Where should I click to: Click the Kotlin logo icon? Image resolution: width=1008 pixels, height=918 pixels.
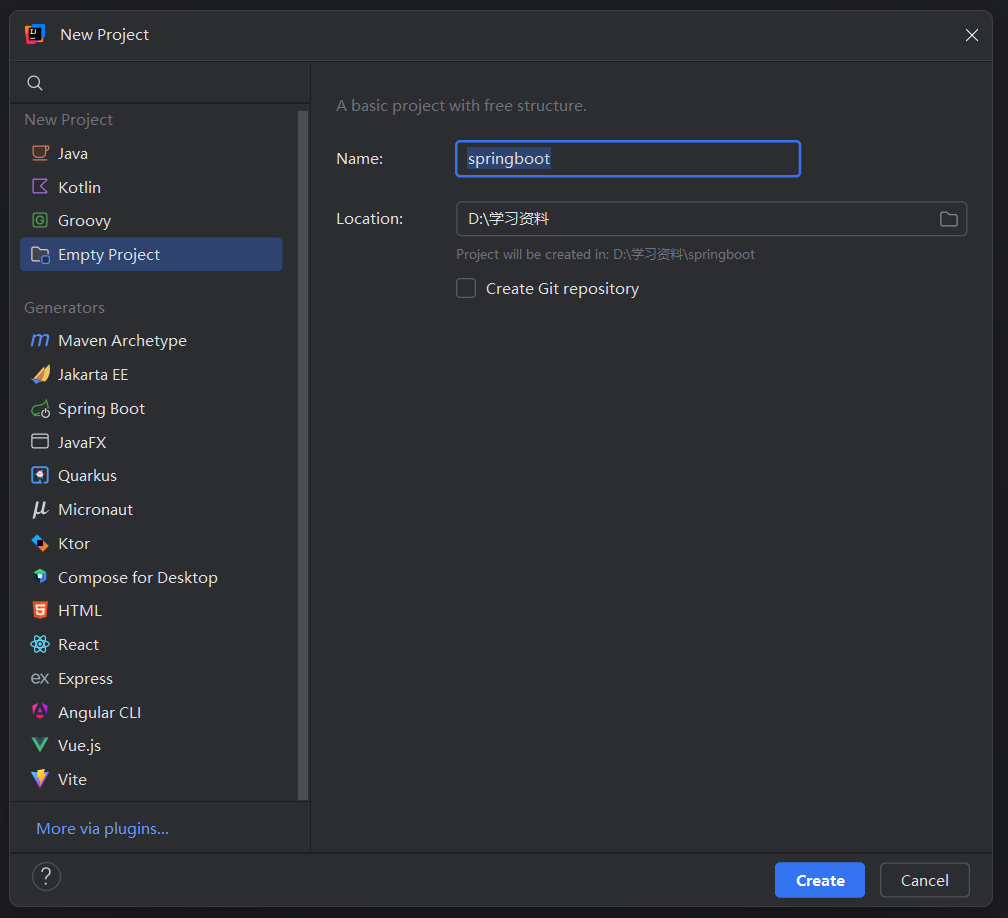pyautogui.click(x=40, y=186)
